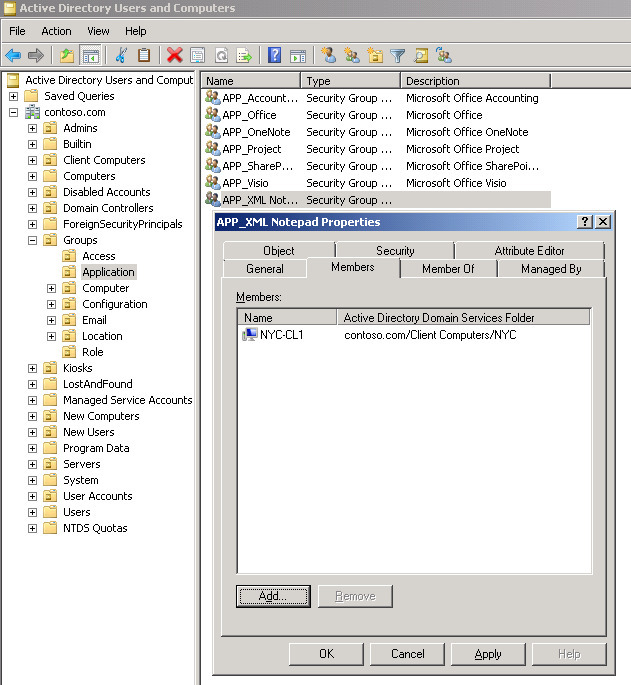Screen dimensions: 631x685
Task: Create a new user with toolbar icon
Action: [329, 55]
